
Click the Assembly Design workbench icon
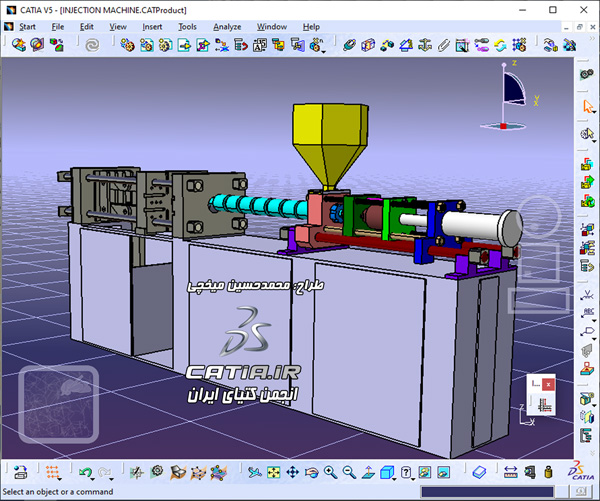(x=587, y=74)
